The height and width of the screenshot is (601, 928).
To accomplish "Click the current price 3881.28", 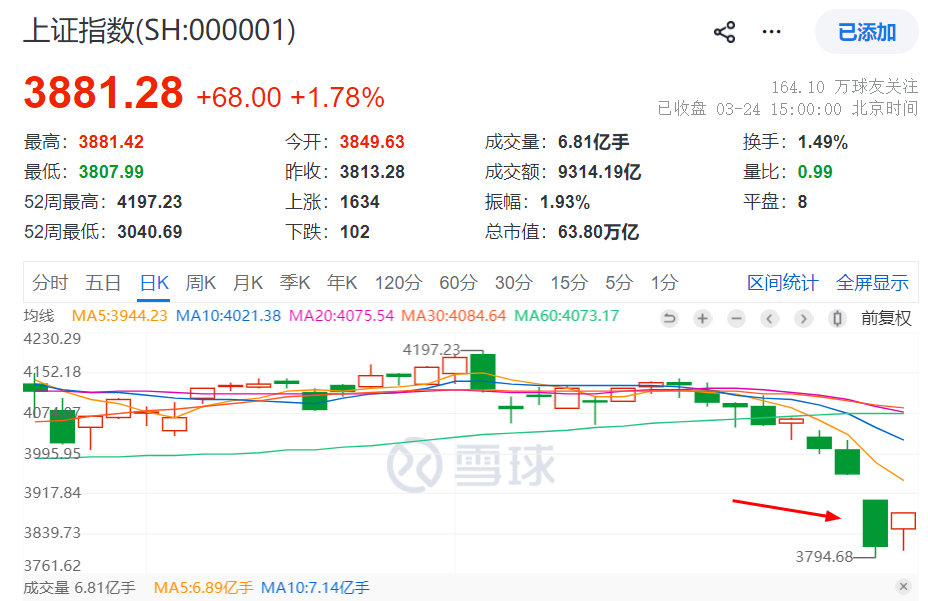I will pos(104,93).
